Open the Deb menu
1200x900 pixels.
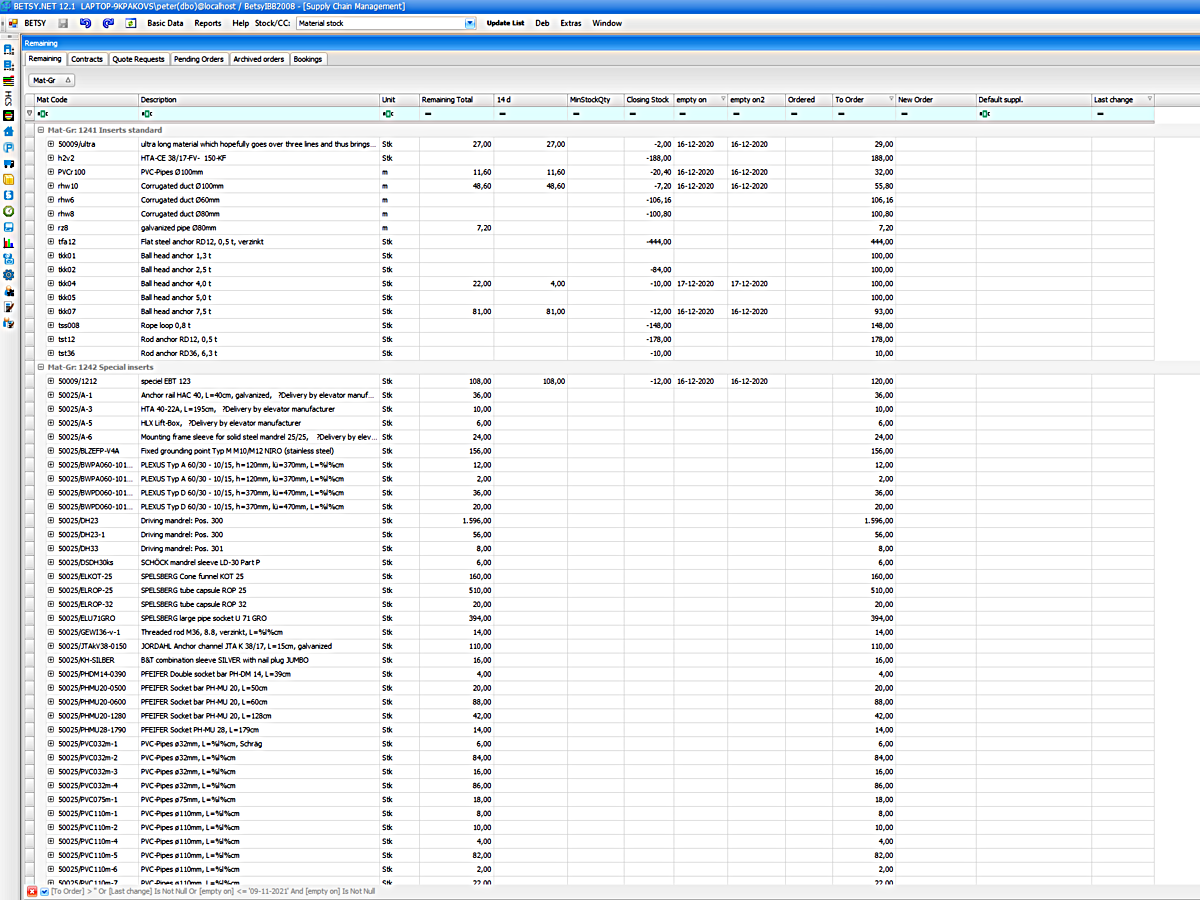click(542, 22)
